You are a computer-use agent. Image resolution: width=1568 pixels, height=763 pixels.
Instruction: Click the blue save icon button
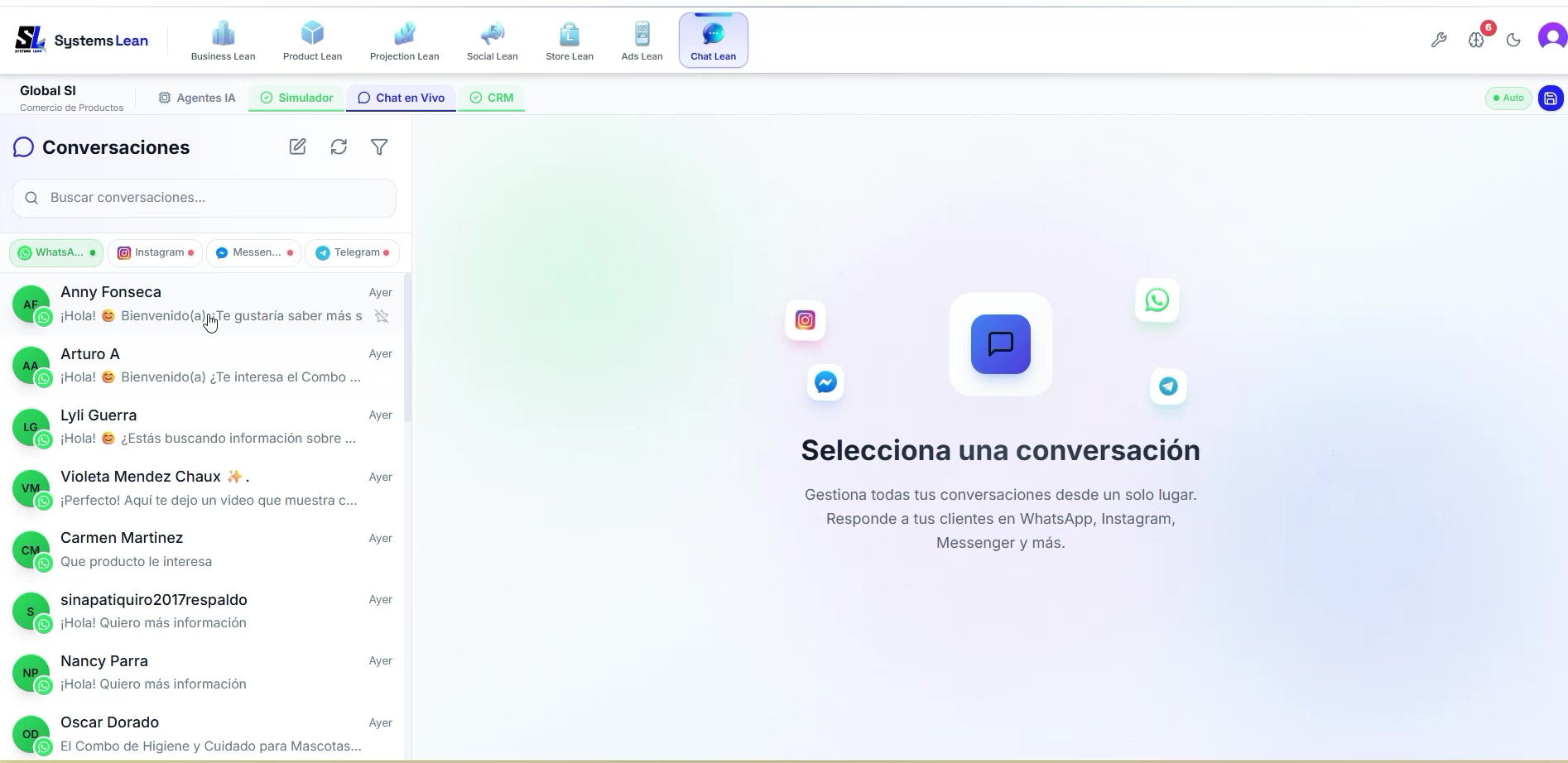[1551, 98]
